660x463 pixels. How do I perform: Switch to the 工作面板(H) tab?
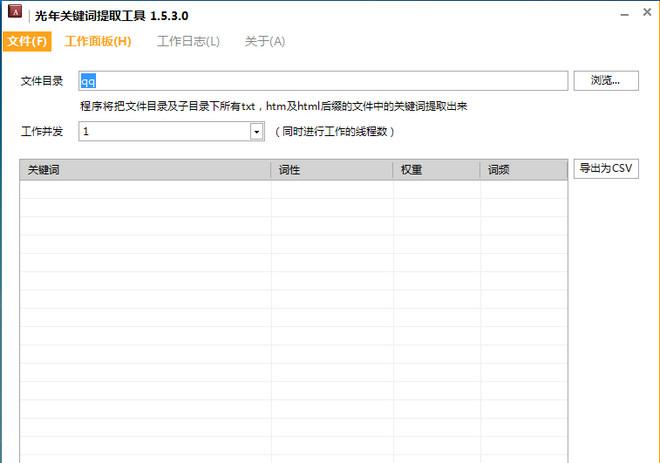(97, 41)
